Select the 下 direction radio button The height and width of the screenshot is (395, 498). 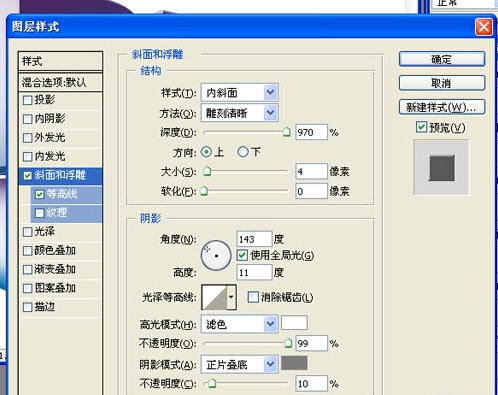point(243,152)
